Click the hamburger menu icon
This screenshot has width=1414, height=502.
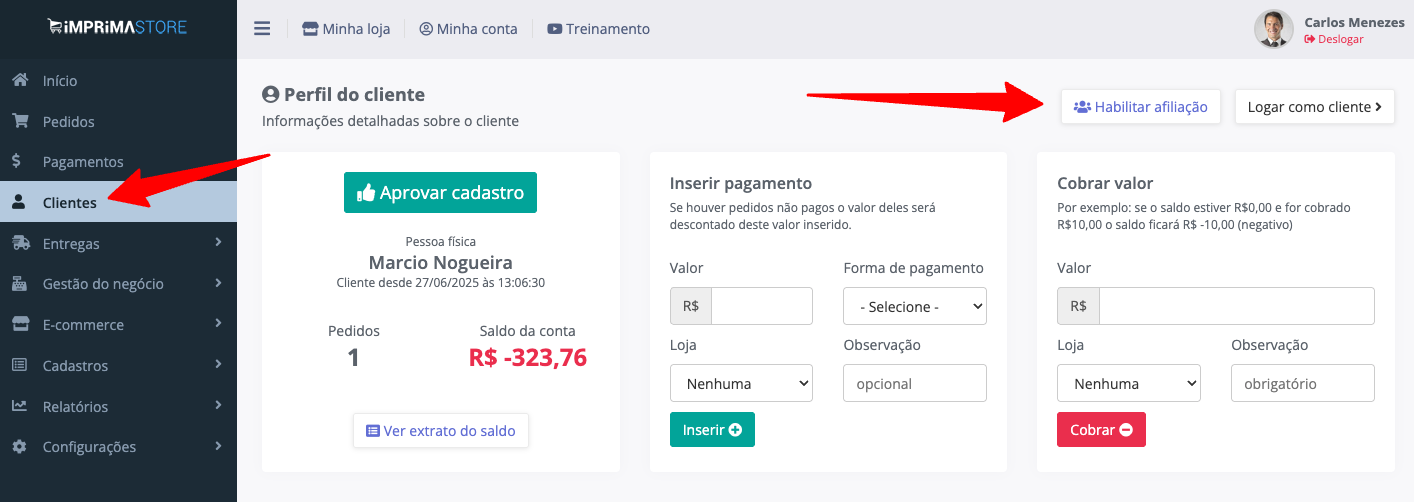click(x=262, y=29)
